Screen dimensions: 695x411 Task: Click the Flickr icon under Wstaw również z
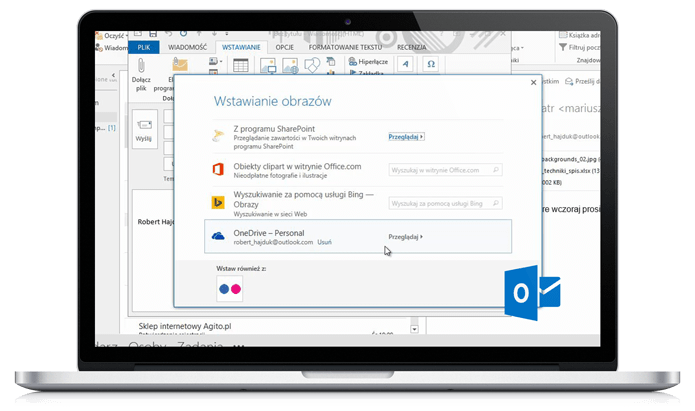coord(230,290)
